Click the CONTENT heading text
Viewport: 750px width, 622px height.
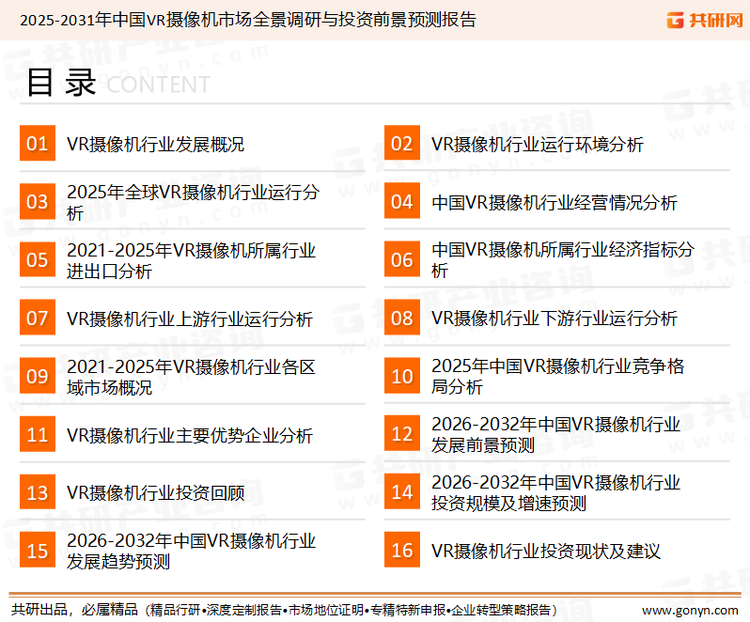[x=158, y=85]
